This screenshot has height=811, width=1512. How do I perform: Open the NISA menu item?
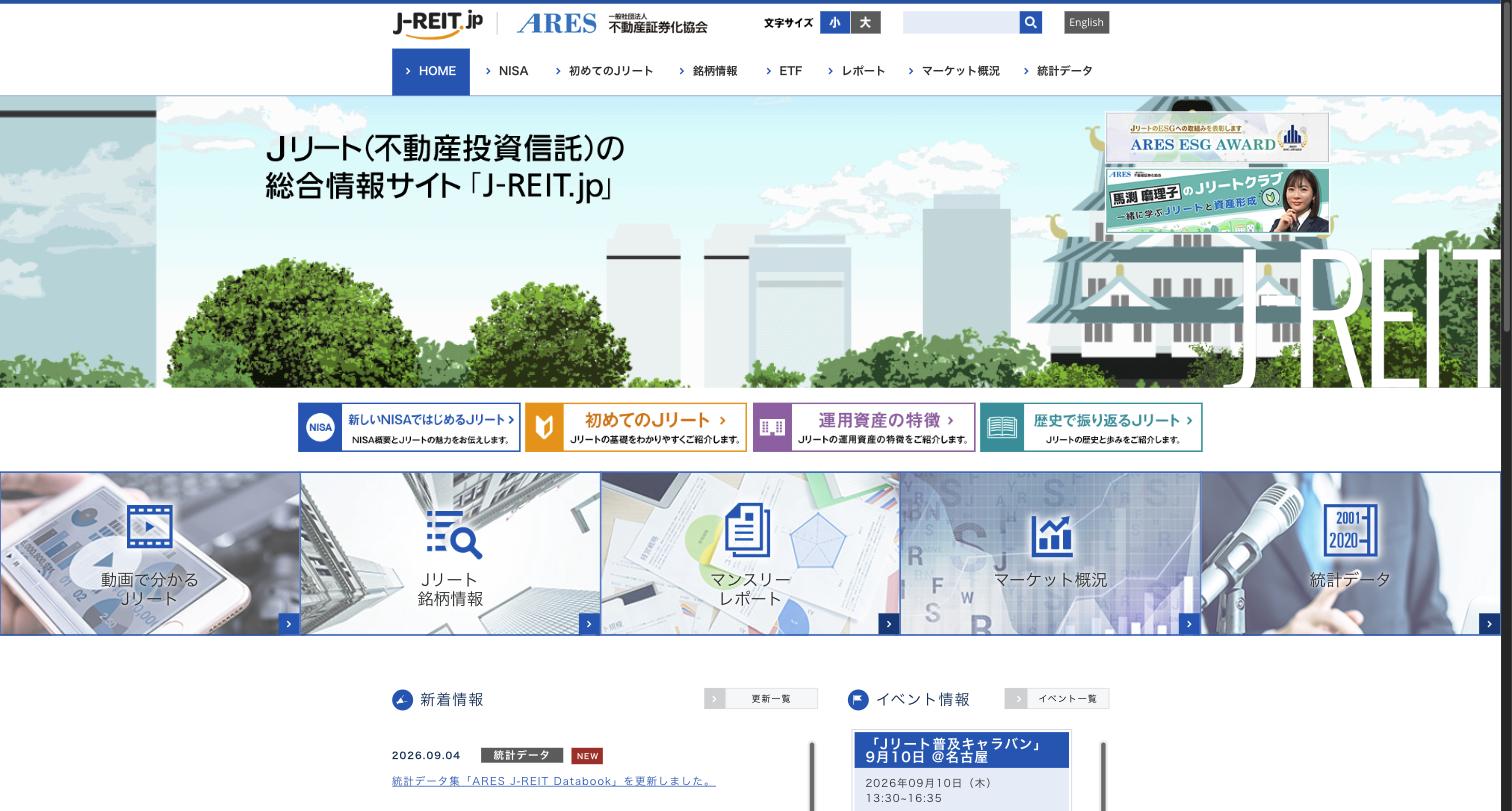pyautogui.click(x=507, y=71)
